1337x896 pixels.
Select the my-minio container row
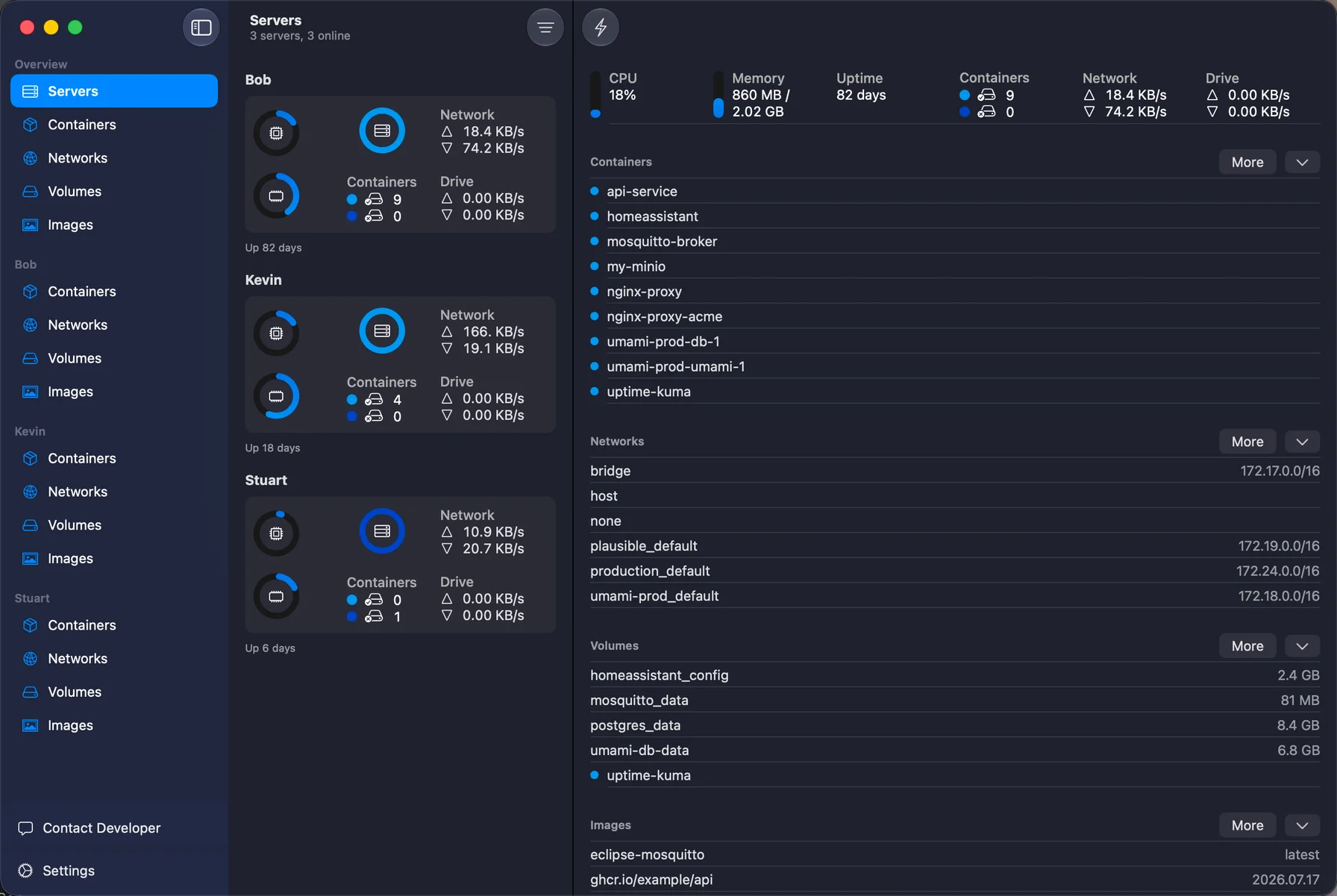click(x=955, y=266)
